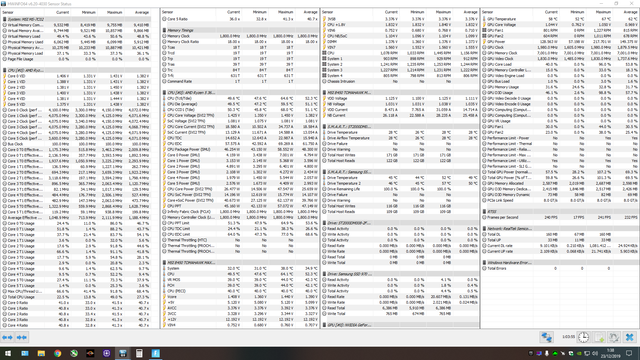Click the expand columns arrows button
This screenshot has width=640, height=360.
[x=7, y=338]
